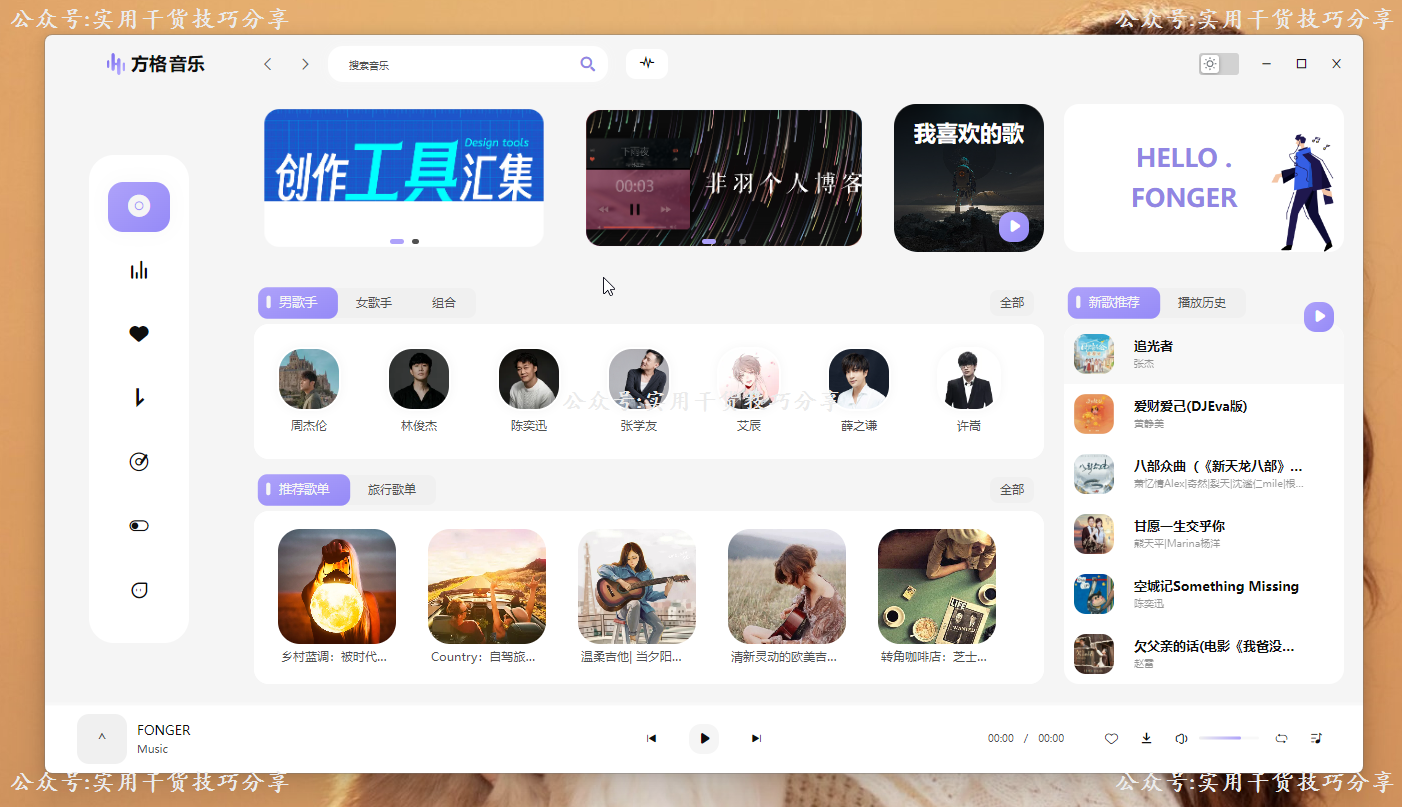Open the chat bubble icon in sidebar
The width and height of the screenshot is (1402, 807).
(139, 589)
